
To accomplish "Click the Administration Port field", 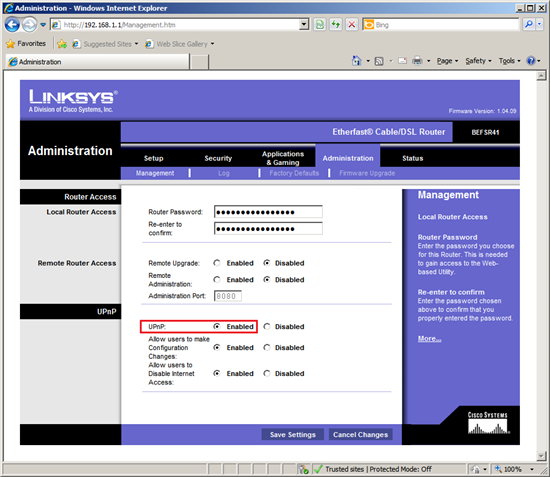I will [228, 296].
